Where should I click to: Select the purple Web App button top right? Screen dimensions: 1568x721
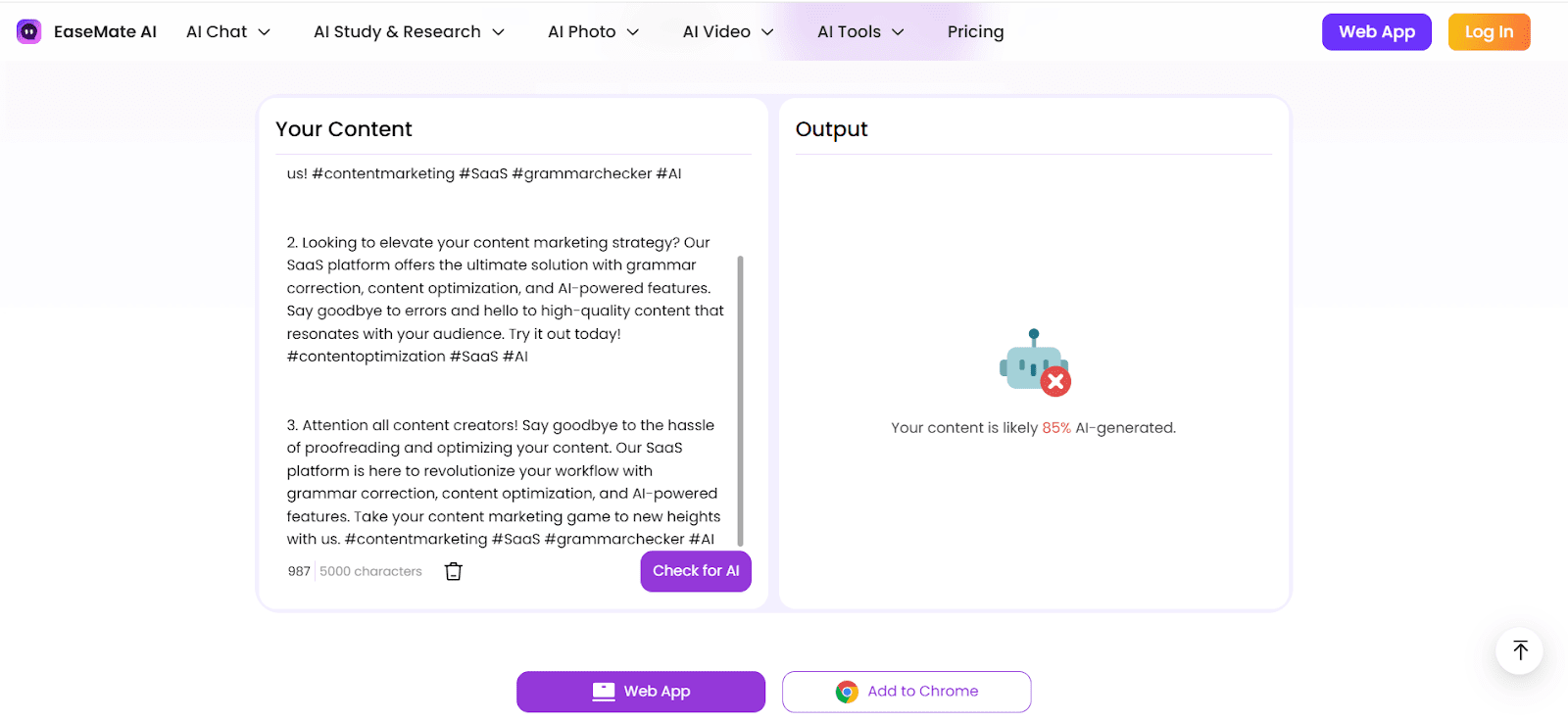(1376, 31)
